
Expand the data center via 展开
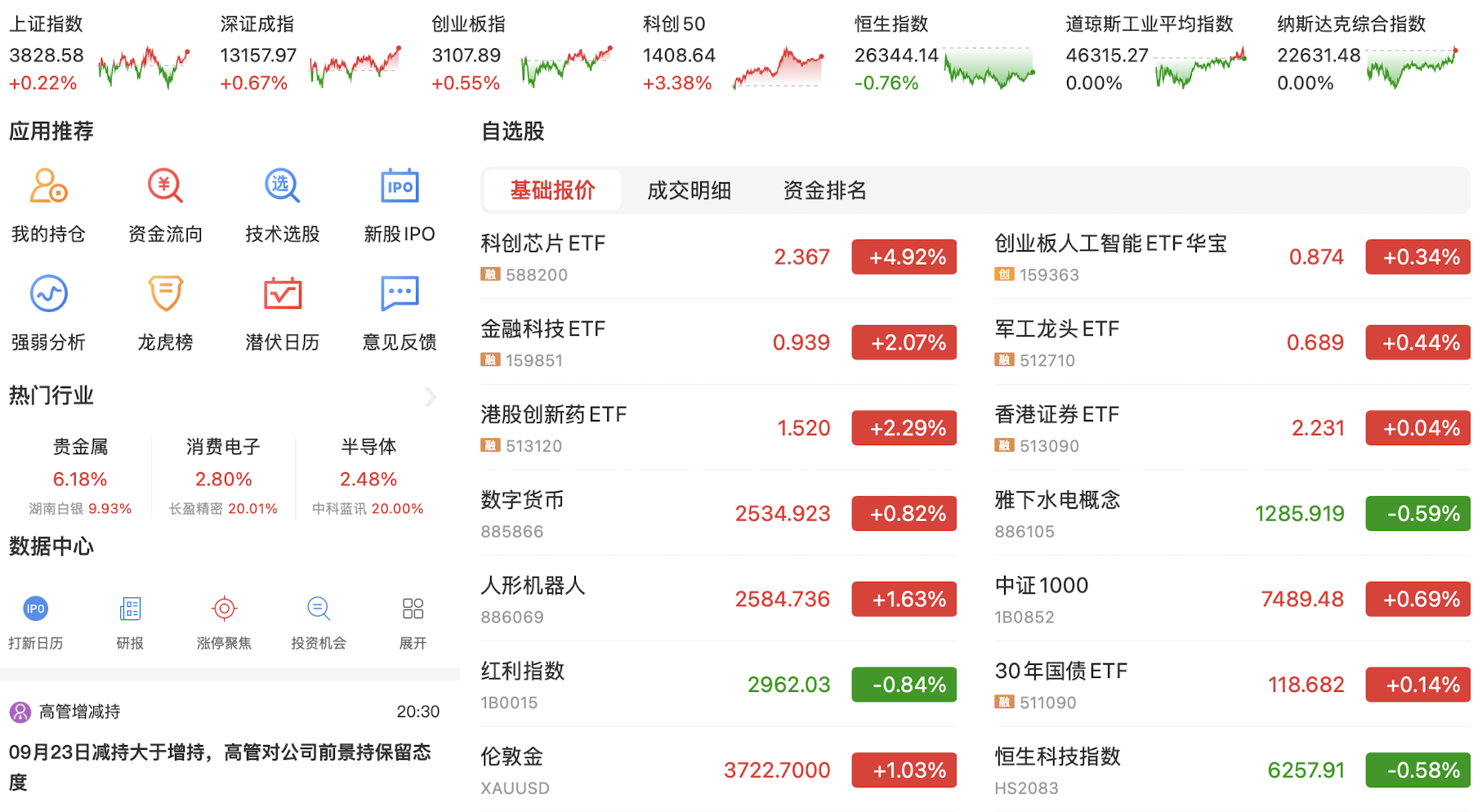(x=413, y=609)
